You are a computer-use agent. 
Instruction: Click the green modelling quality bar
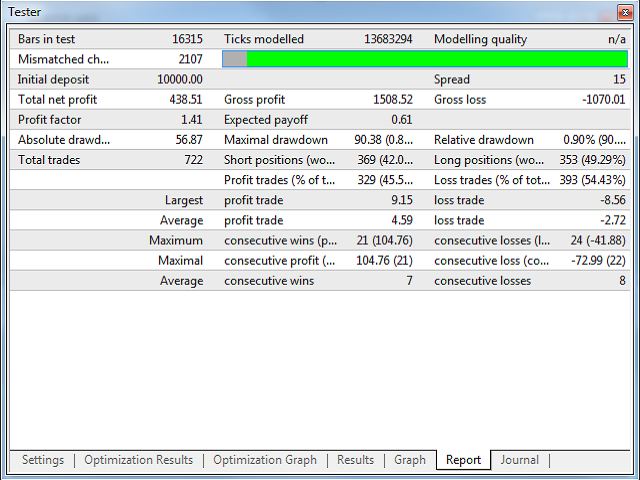coord(436,60)
